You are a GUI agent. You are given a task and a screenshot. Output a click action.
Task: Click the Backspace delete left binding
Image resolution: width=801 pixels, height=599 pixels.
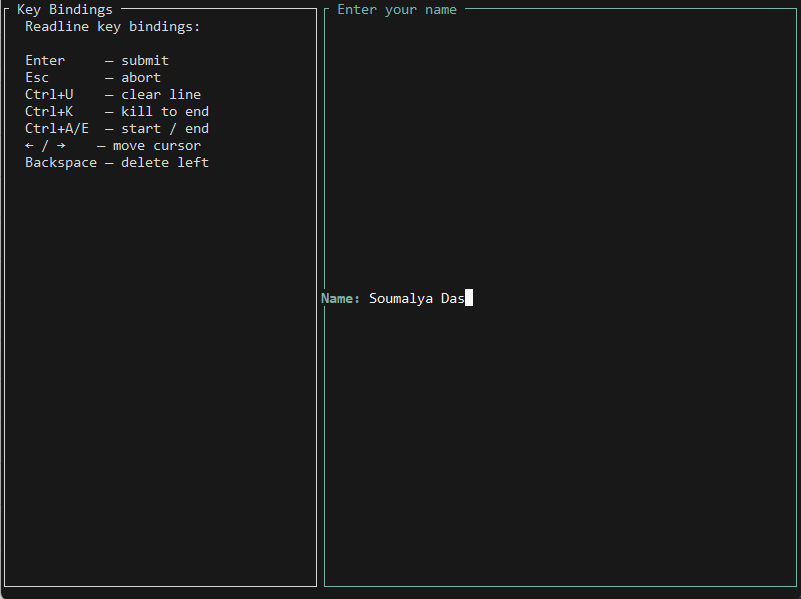(x=116, y=162)
